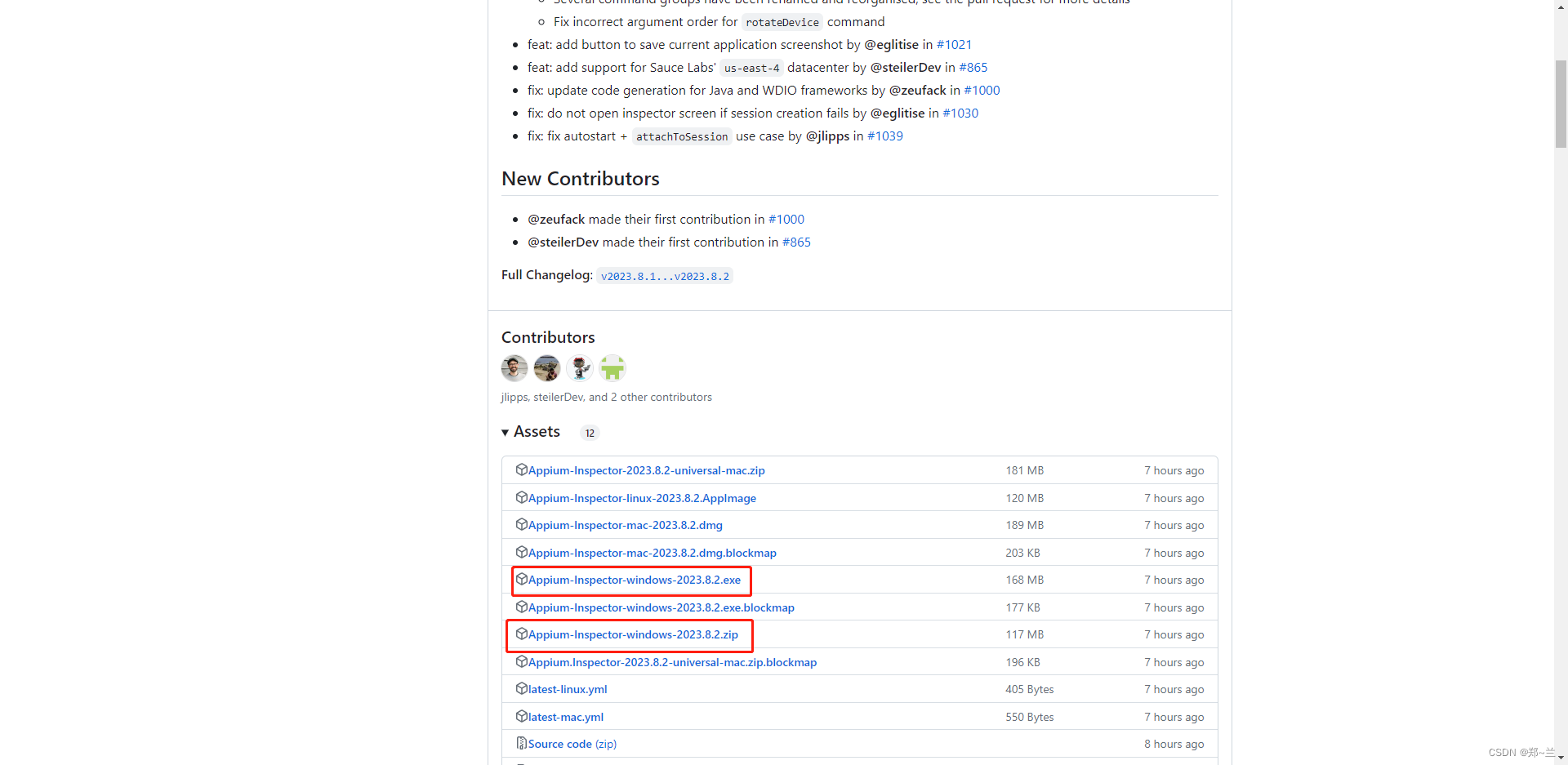Click the package icon next to latest-mac.yml

point(521,717)
